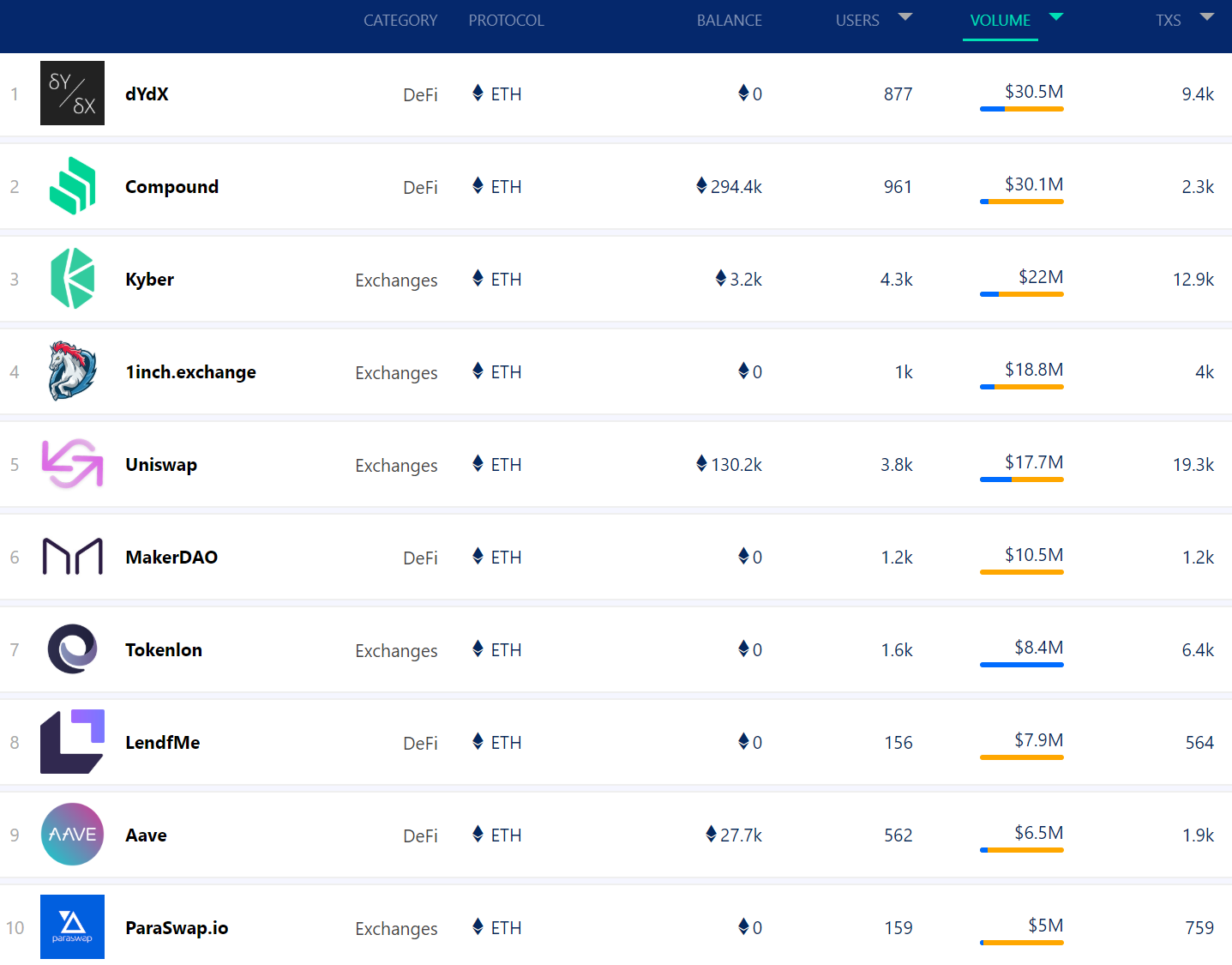This screenshot has height=965, width=1232.
Task: Click the volume bar under $22M
Action: (x=1022, y=294)
